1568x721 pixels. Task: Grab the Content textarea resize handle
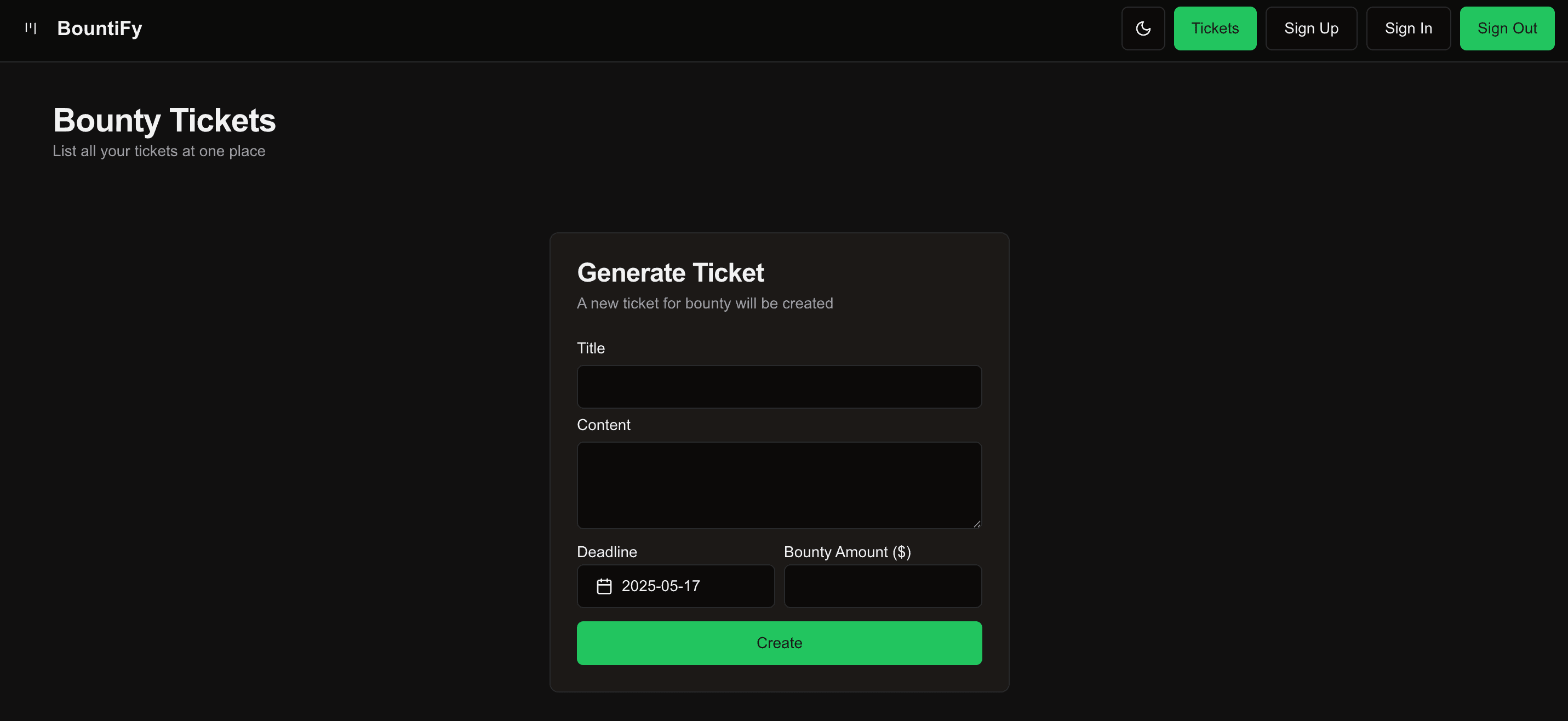coord(976,523)
